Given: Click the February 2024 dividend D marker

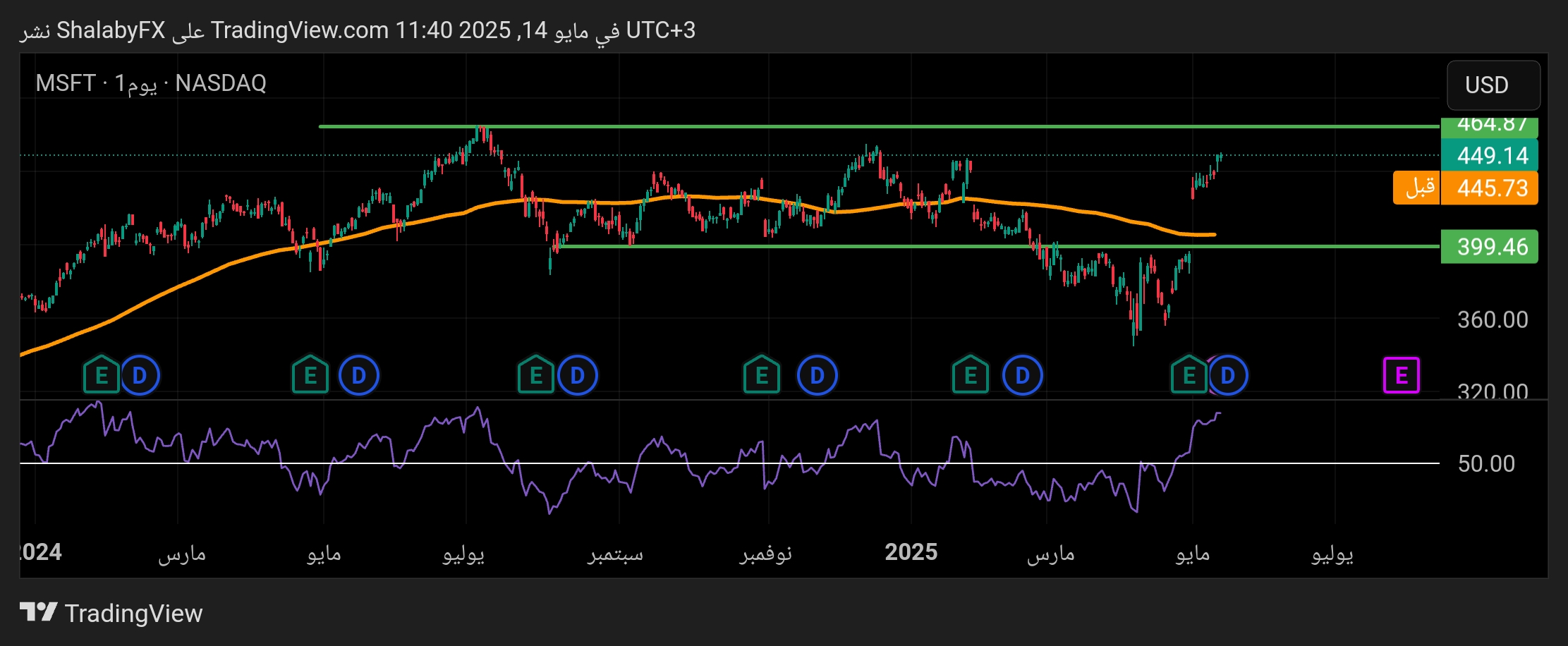Looking at the screenshot, I should point(140,375).
